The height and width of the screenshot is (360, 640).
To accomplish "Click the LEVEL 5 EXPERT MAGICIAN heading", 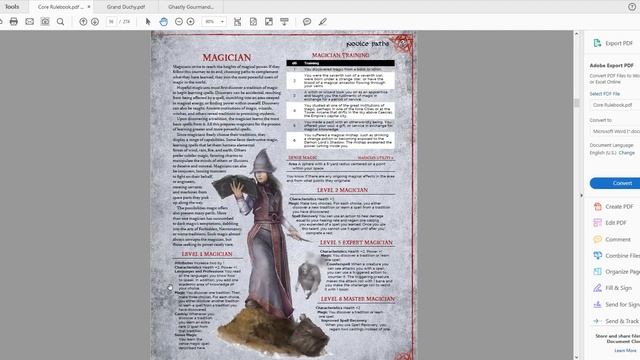I will click(356, 242).
